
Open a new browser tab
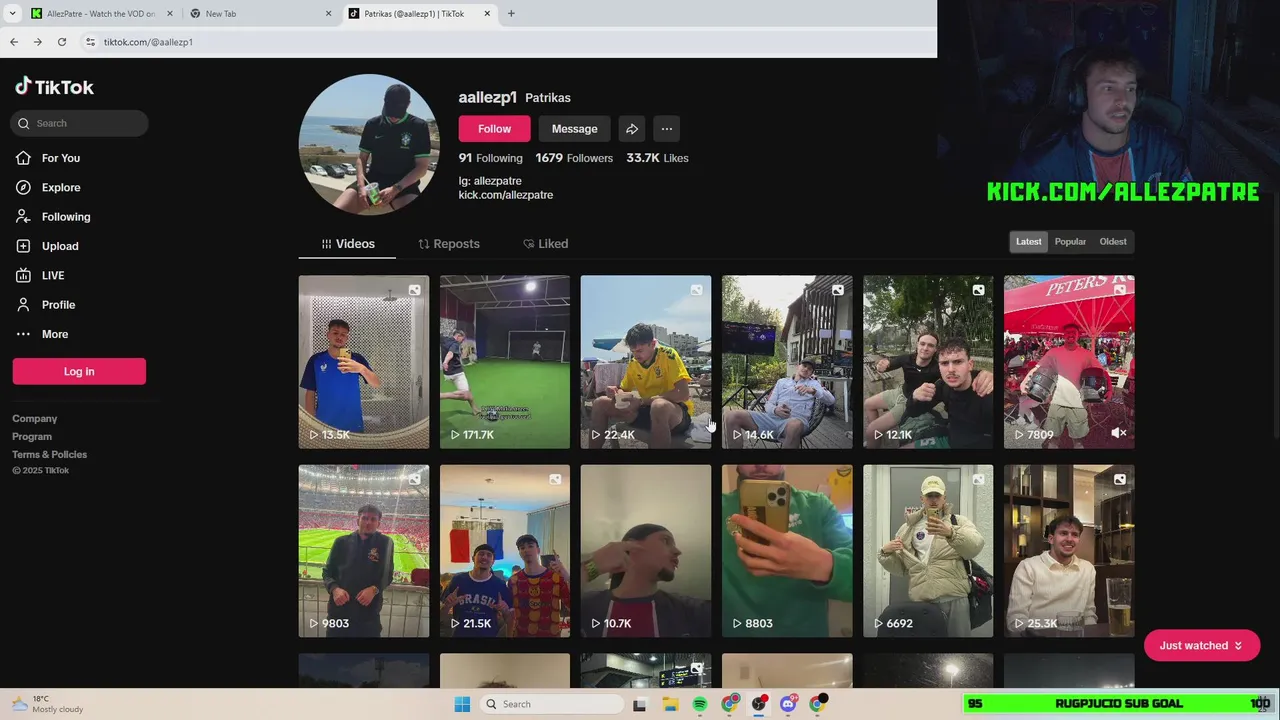511,14
